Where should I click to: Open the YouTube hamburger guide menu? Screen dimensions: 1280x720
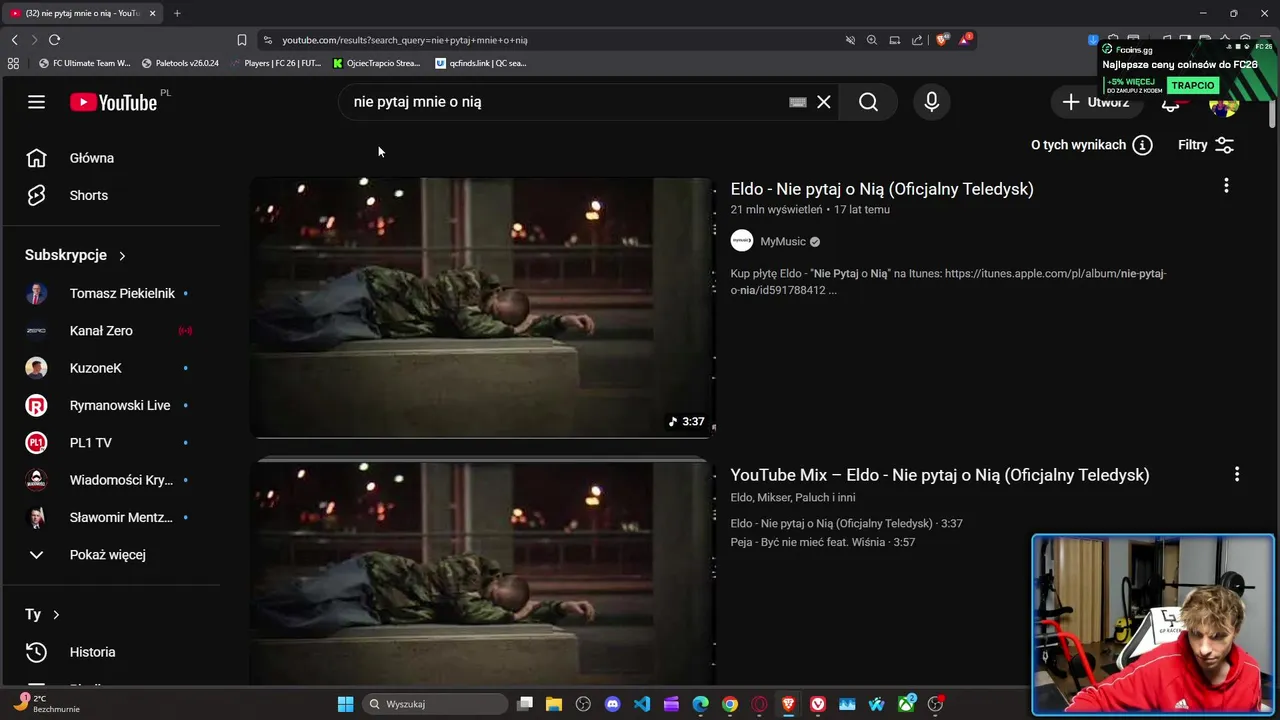click(x=36, y=102)
